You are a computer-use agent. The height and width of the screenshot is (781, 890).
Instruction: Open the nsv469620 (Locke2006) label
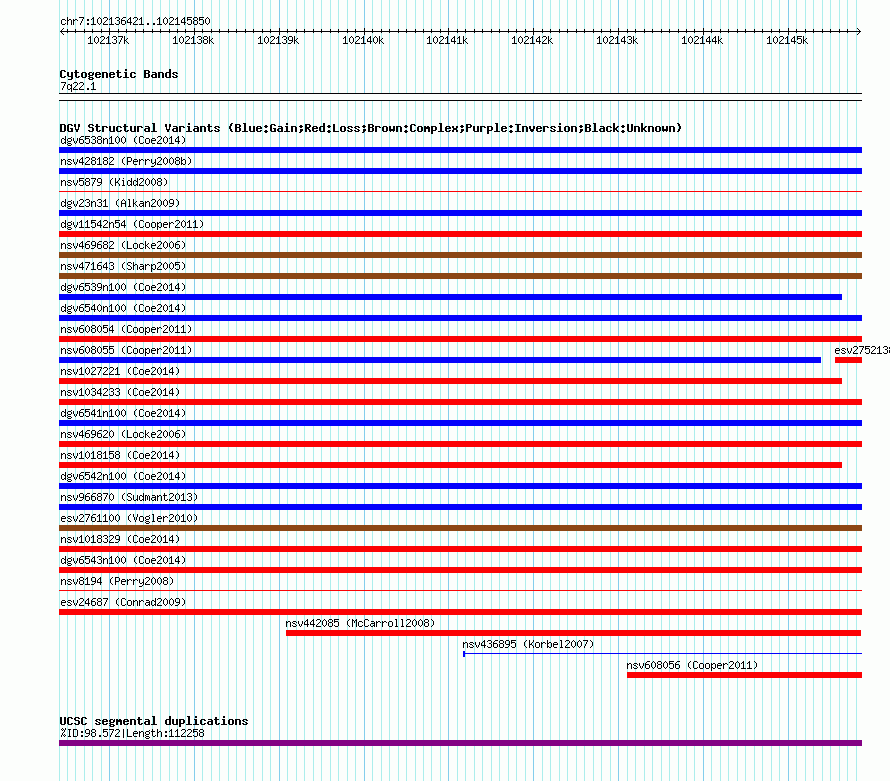coord(123,434)
